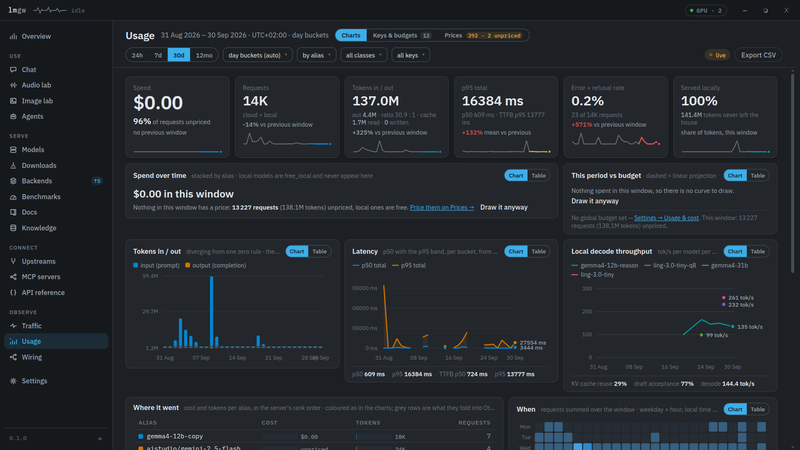Select the 12mo time range
This screenshot has width=800, height=450.
click(204, 55)
